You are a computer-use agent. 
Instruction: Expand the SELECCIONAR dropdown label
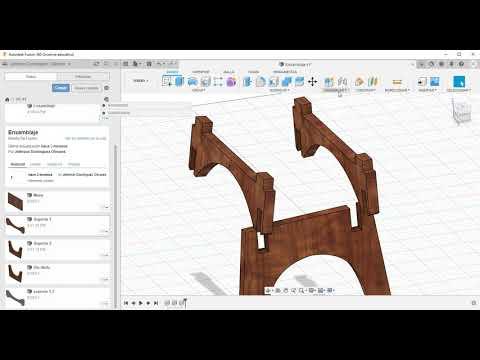459,90
